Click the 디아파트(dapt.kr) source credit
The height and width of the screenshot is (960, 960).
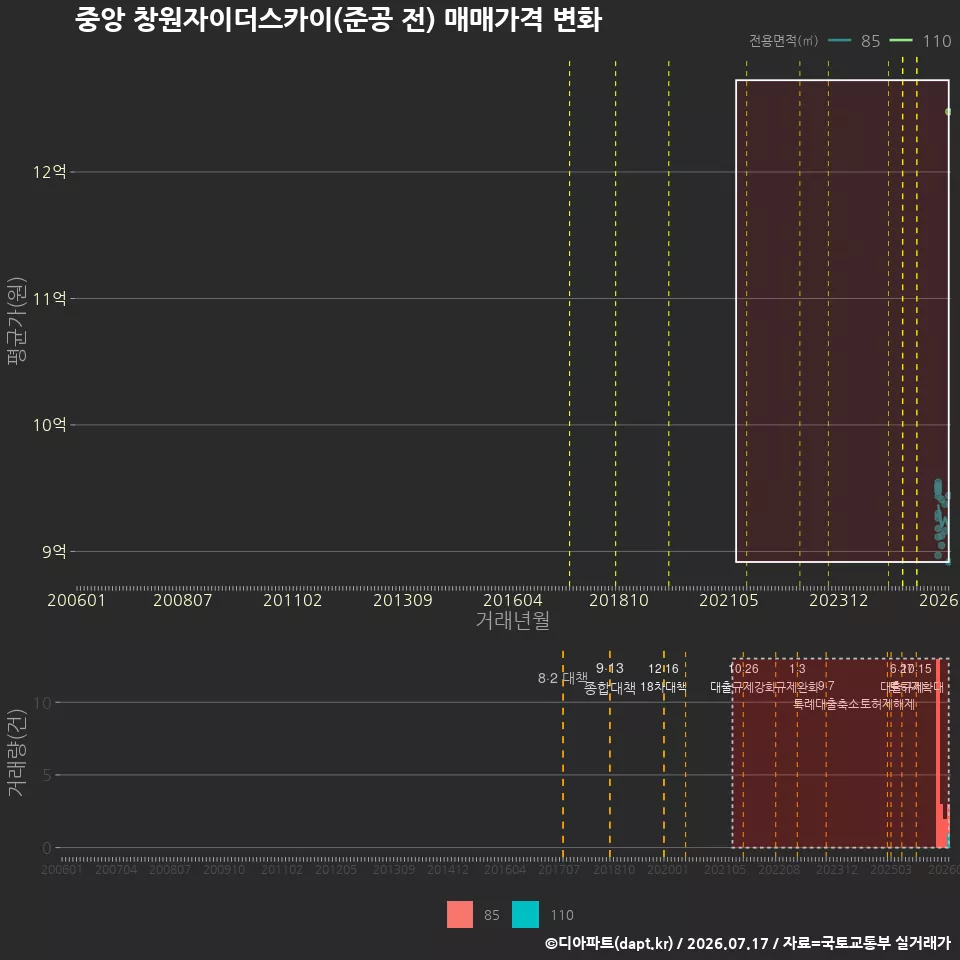pyautogui.click(x=609, y=943)
